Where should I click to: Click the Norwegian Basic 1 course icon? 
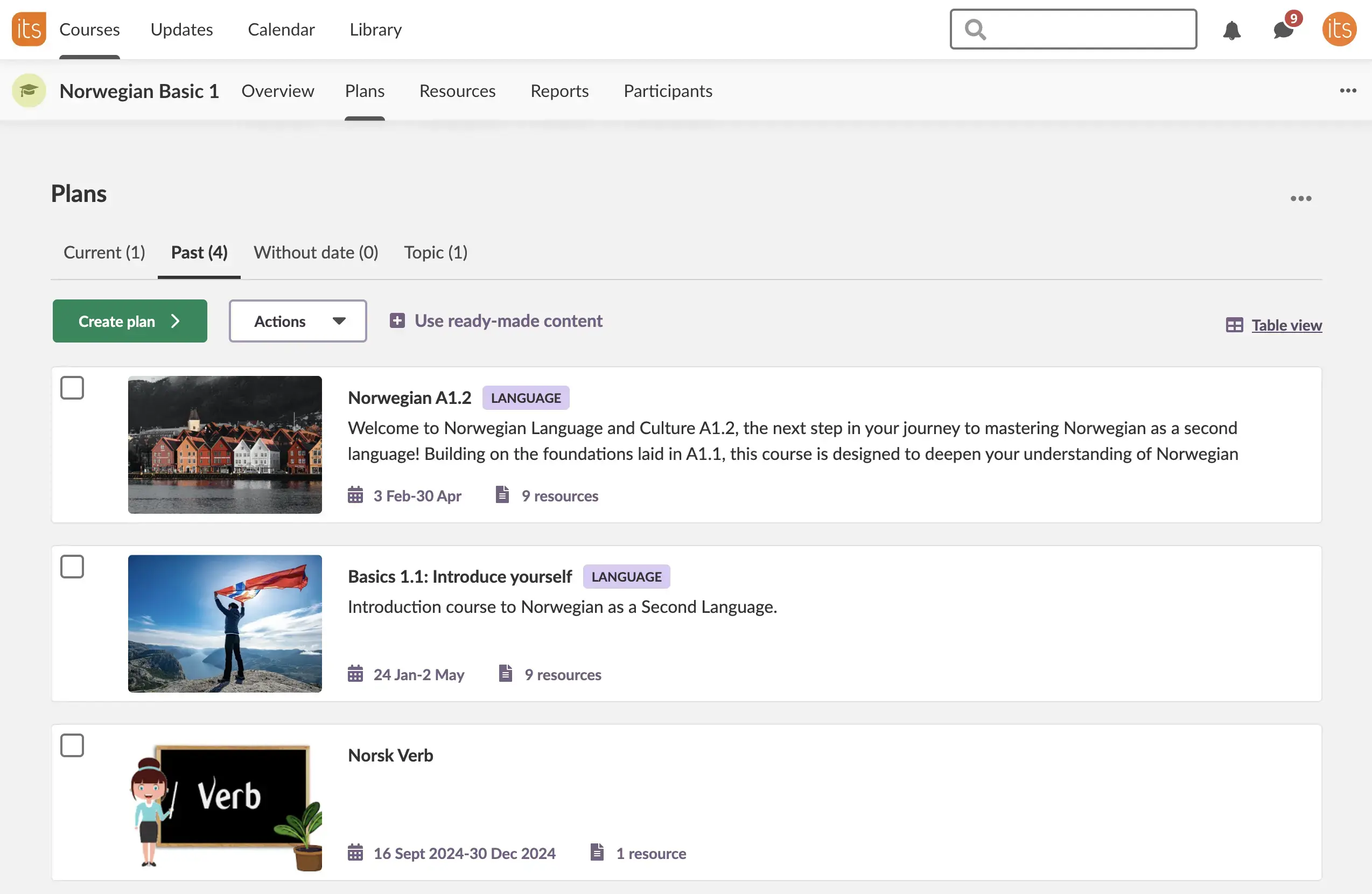(x=29, y=90)
